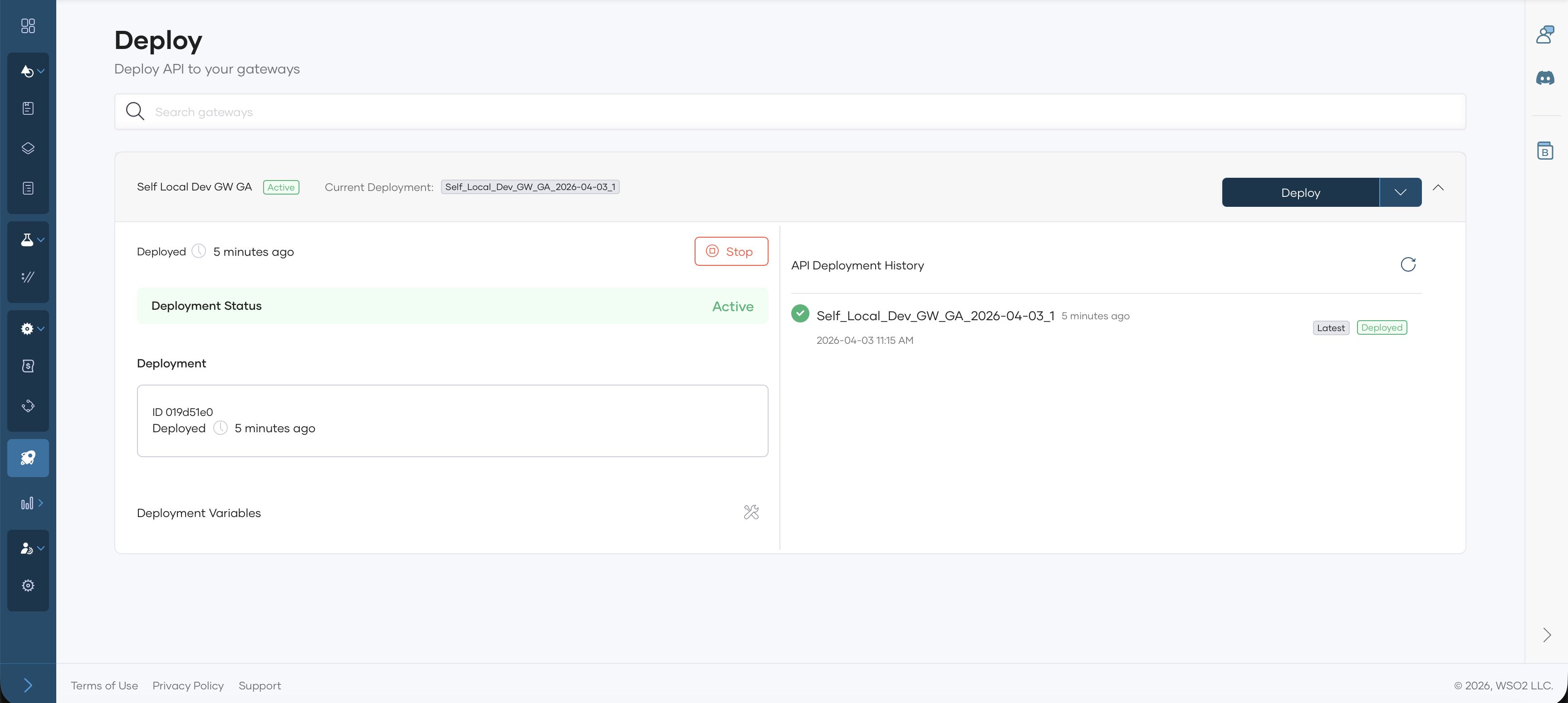Image resolution: width=1568 pixels, height=703 pixels.
Task: Click the Deploy button
Action: [1301, 192]
